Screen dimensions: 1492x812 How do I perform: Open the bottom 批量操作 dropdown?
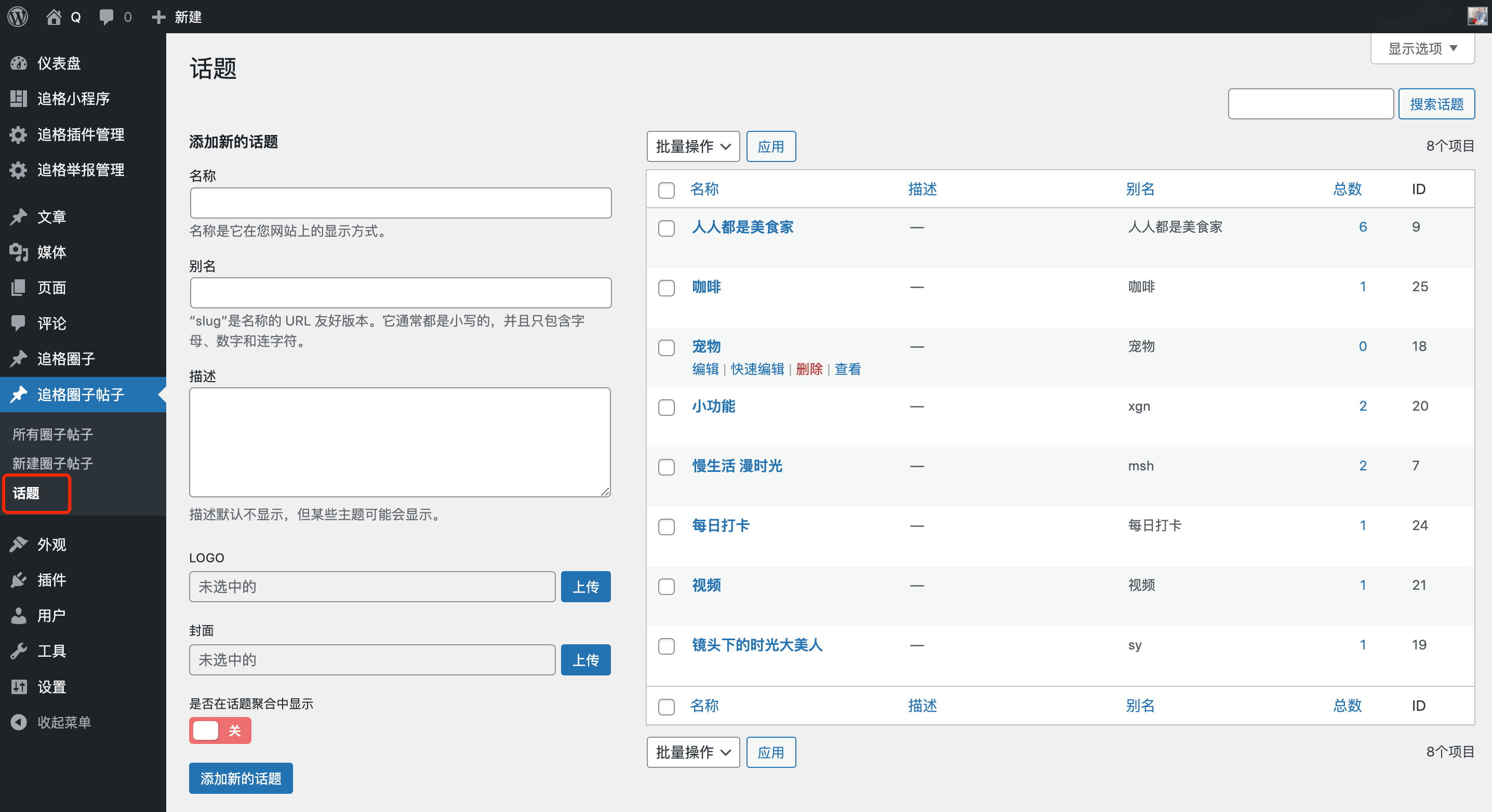tap(692, 752)
